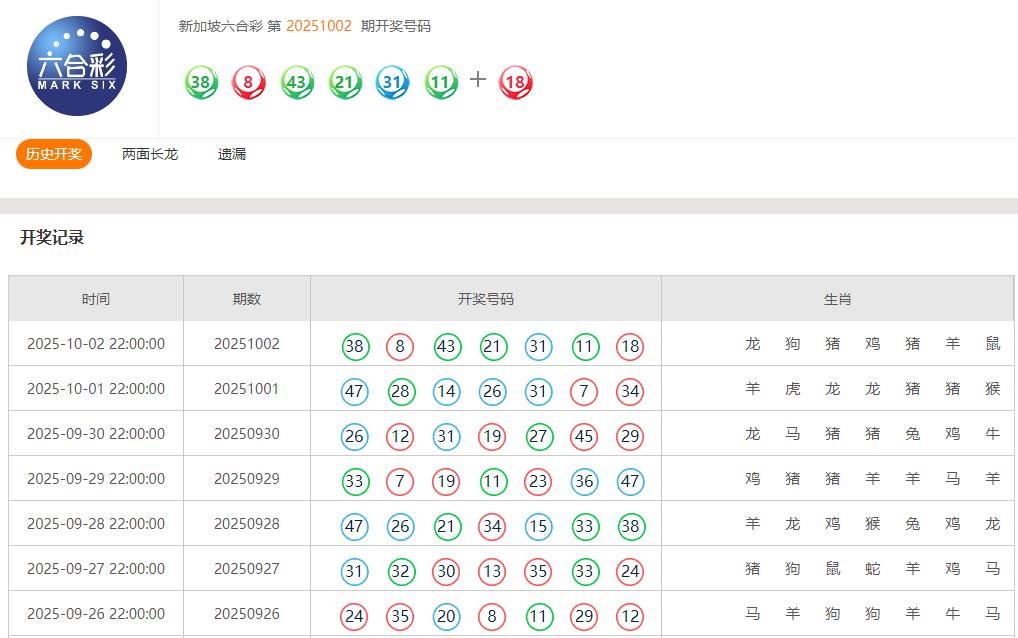Screen dimensions: 1018x638
Task: Click ball 45 in the 20250930 row
Action: [x=584, y=436]
